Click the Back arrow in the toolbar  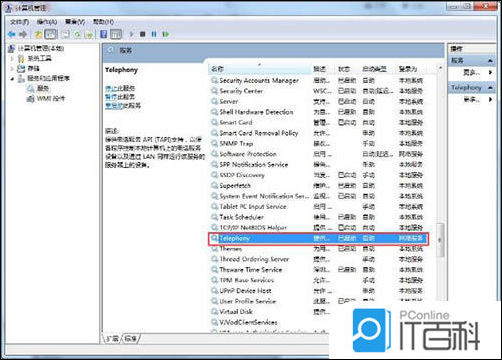pos(12,34)
